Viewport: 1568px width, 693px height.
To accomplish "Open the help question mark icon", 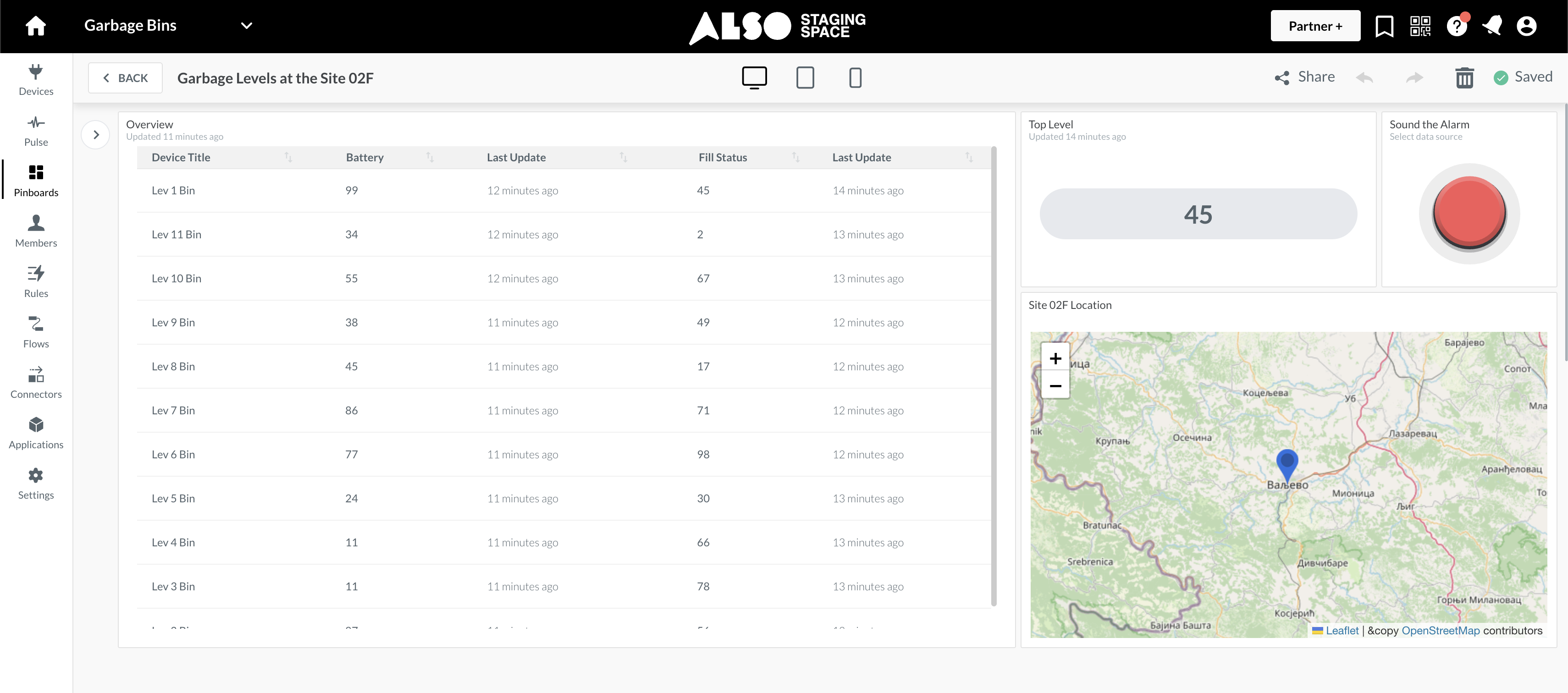I will [1457, 26].
